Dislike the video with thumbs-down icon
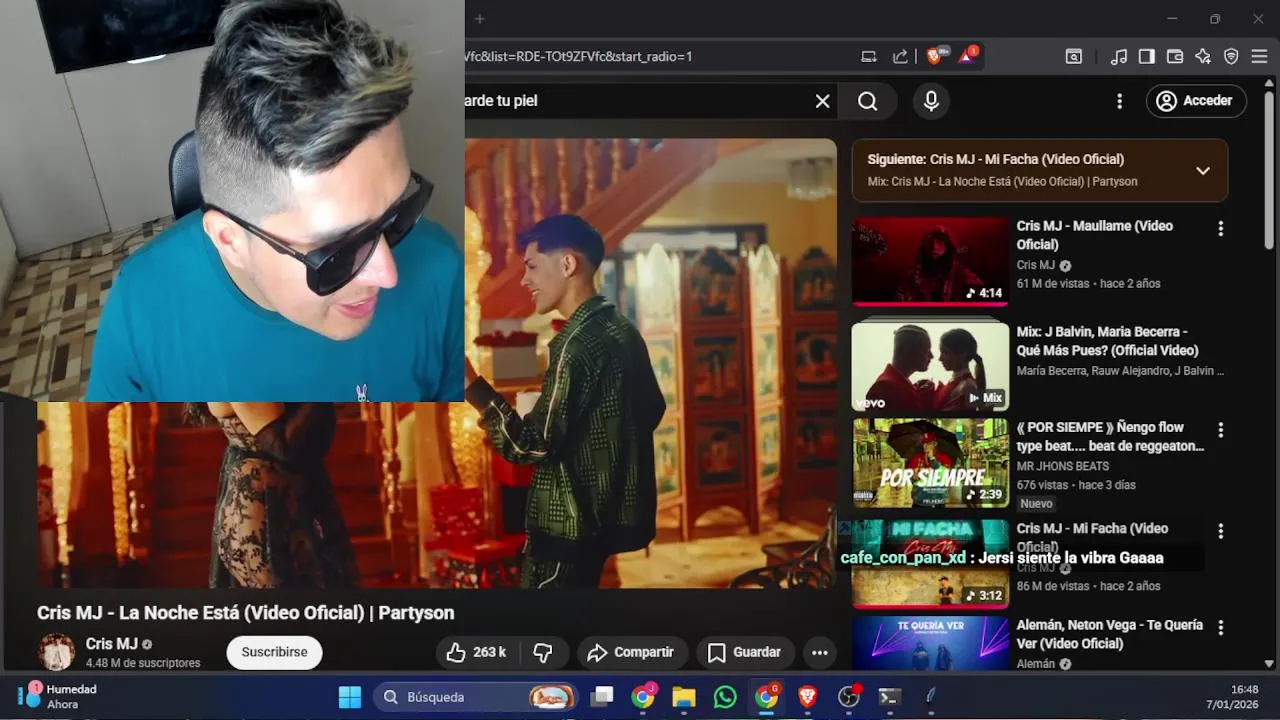This screenshot has height=720, width=1280. (543, 652)
